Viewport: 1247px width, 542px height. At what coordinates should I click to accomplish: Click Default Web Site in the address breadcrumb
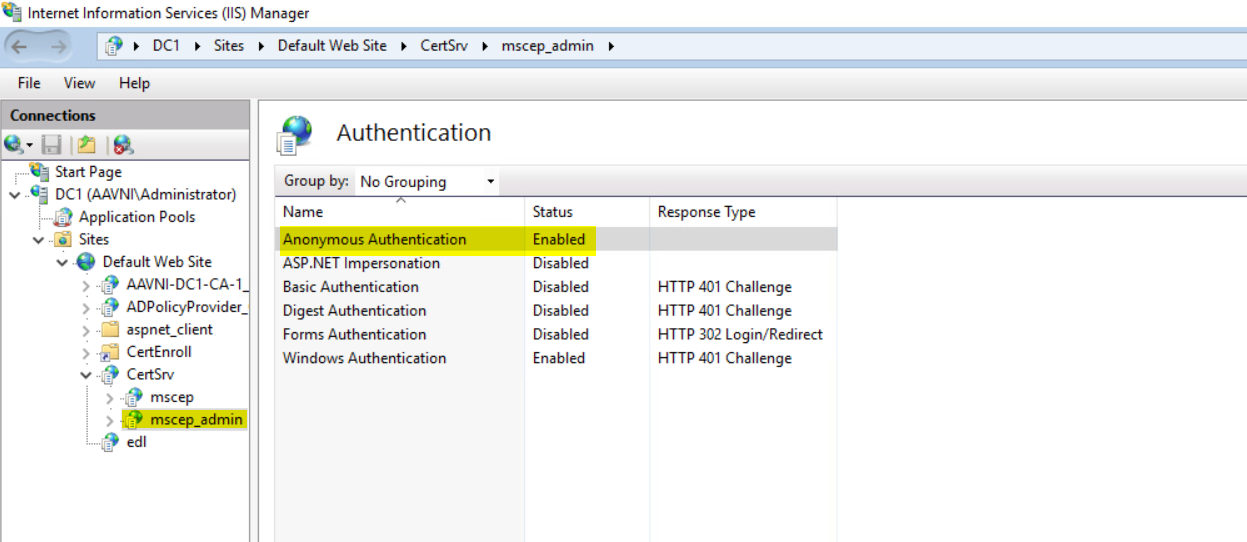coord(332,46)
